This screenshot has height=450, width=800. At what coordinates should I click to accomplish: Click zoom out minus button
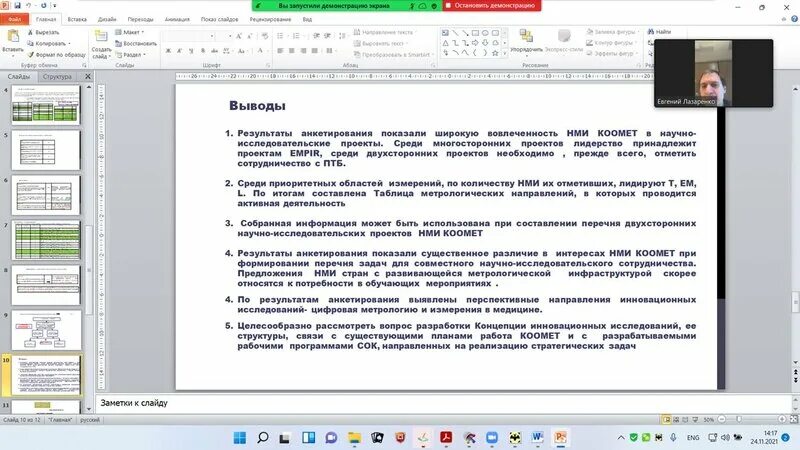tap(721, 419)
